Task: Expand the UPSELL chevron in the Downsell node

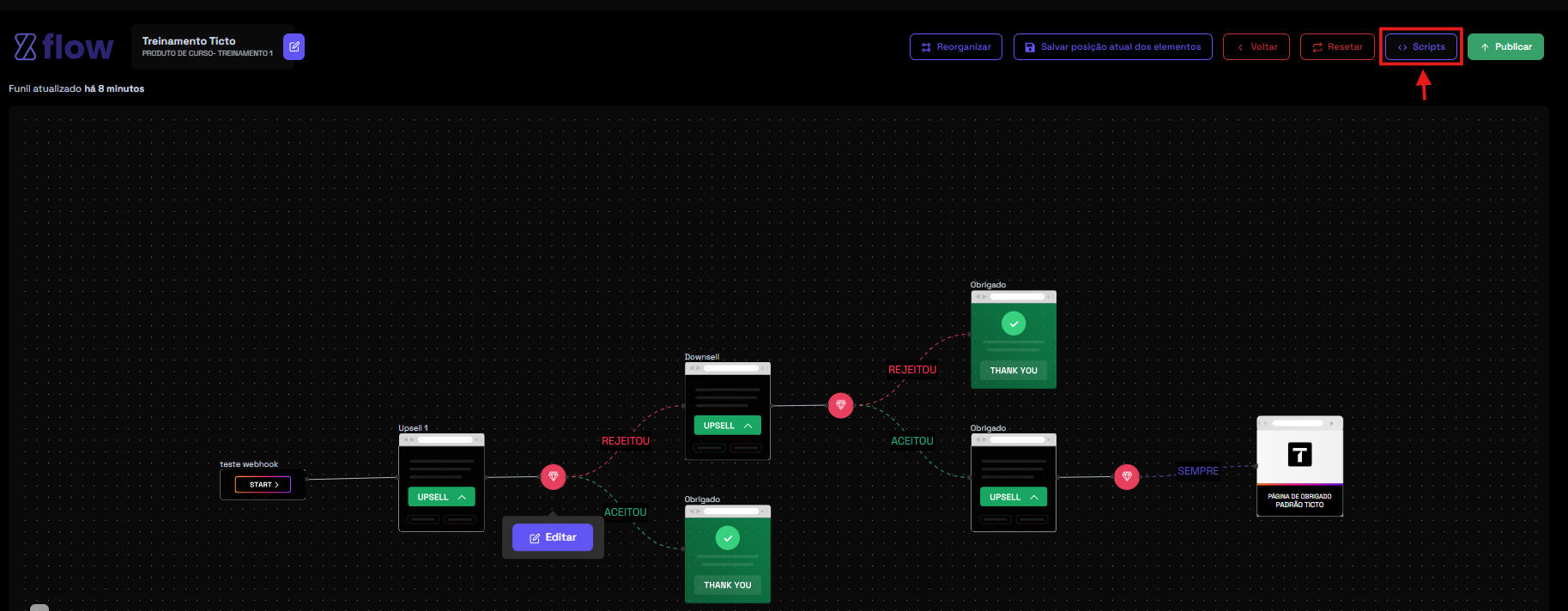Action: click(748, 426)
